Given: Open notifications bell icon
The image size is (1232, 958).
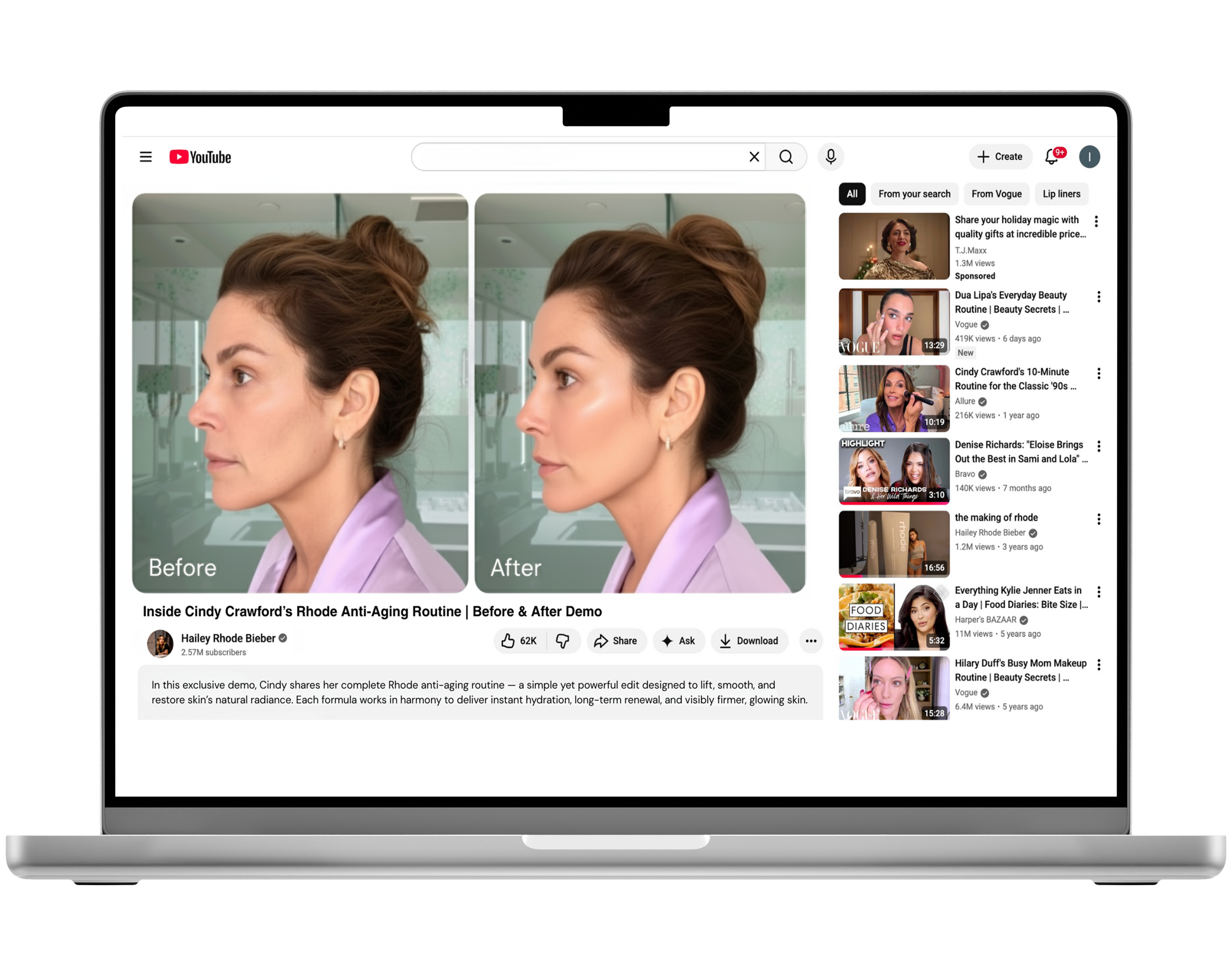Looking at the screenshot, I should [1052, 157].
